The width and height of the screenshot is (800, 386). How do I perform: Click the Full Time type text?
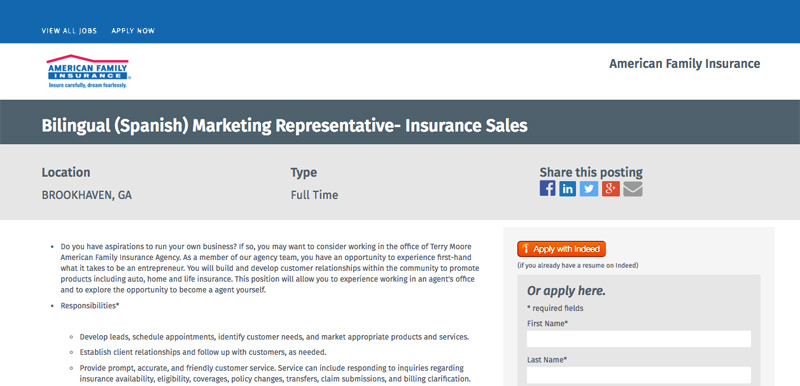pos(314,195)
